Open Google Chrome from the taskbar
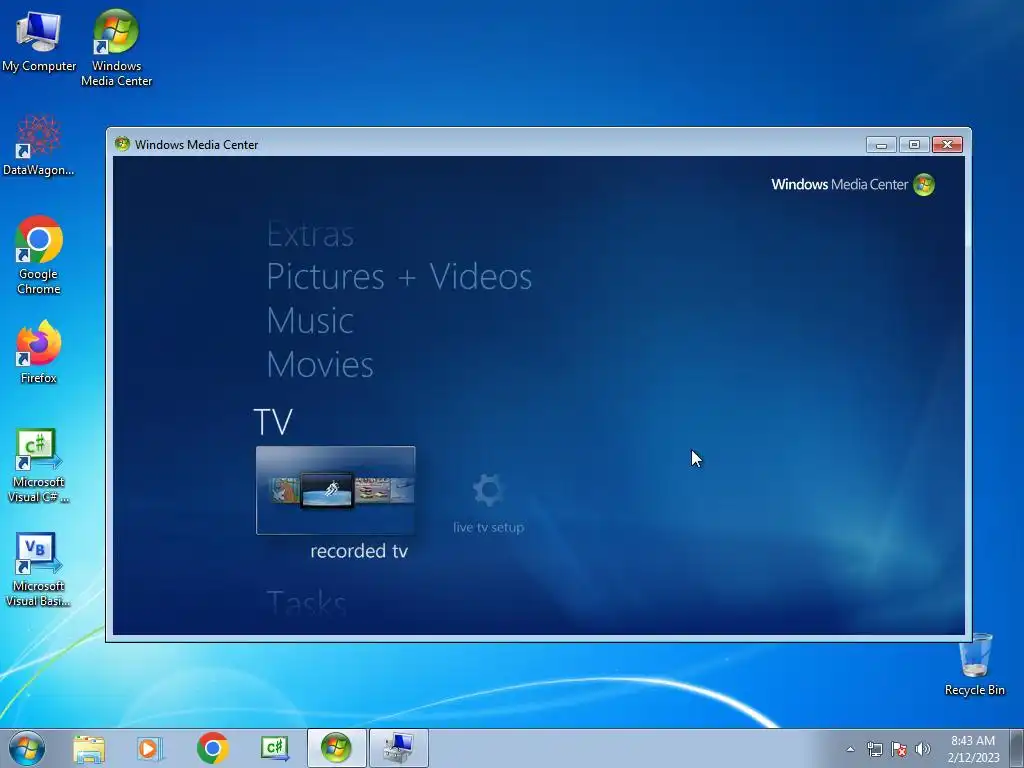 [x=212, y=748]
